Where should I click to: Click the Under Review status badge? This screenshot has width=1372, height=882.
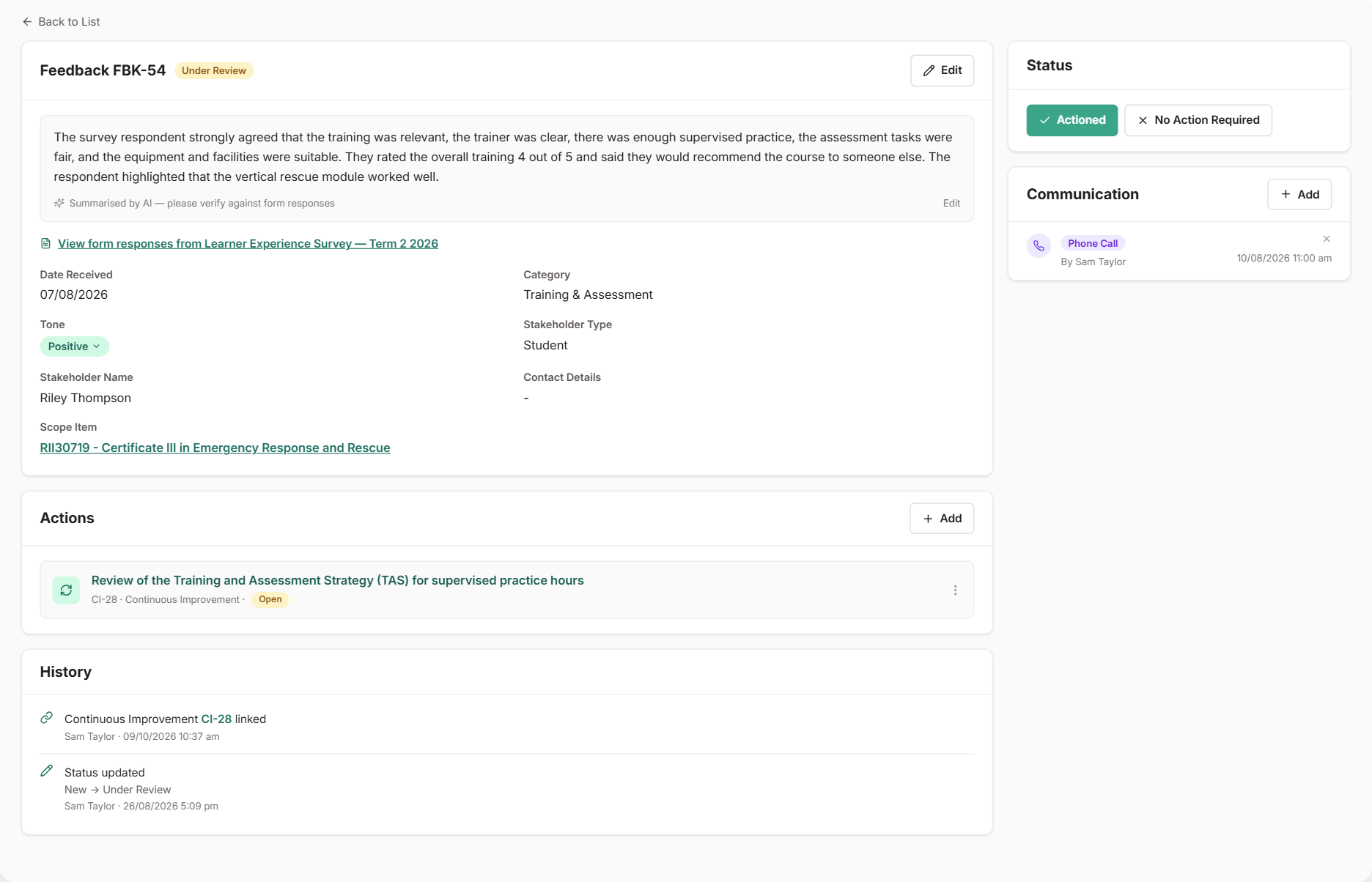214,70
